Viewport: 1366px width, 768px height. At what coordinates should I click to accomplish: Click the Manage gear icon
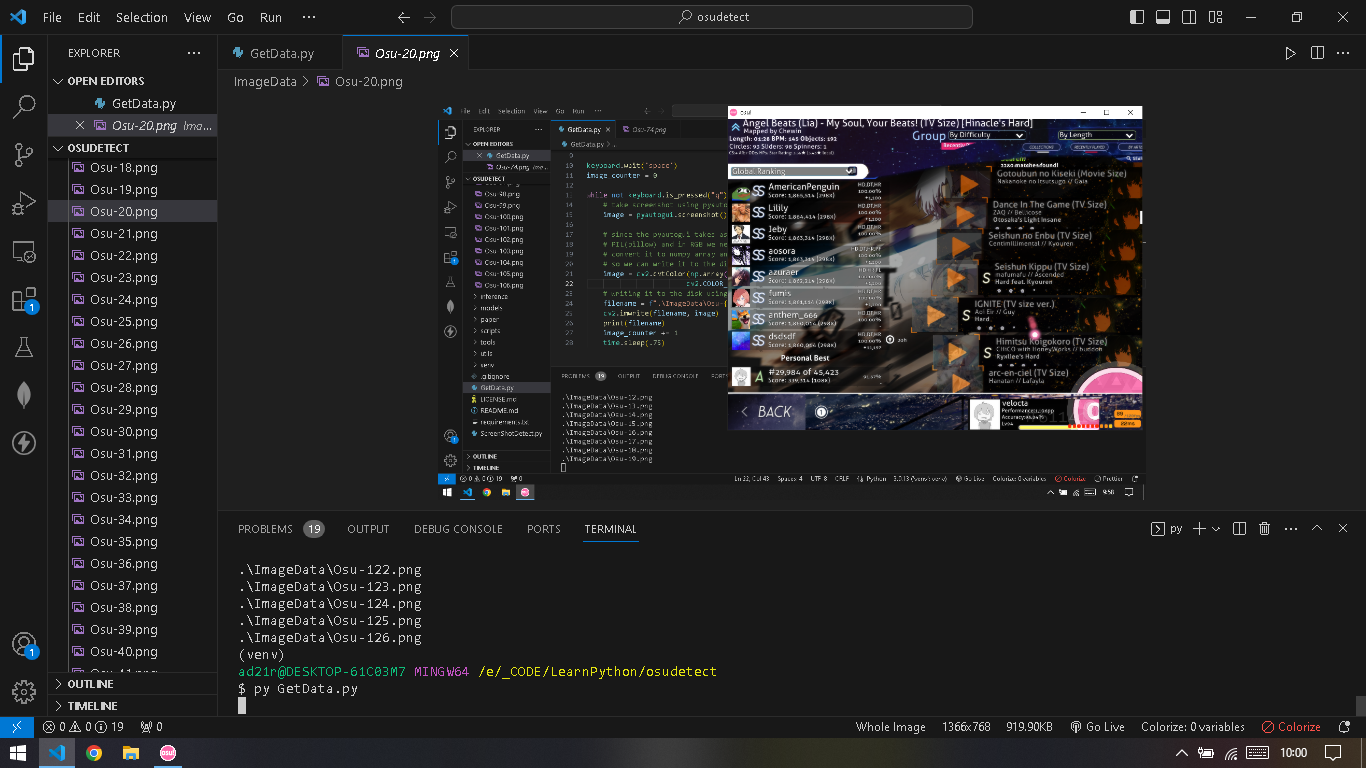point(24,691)
